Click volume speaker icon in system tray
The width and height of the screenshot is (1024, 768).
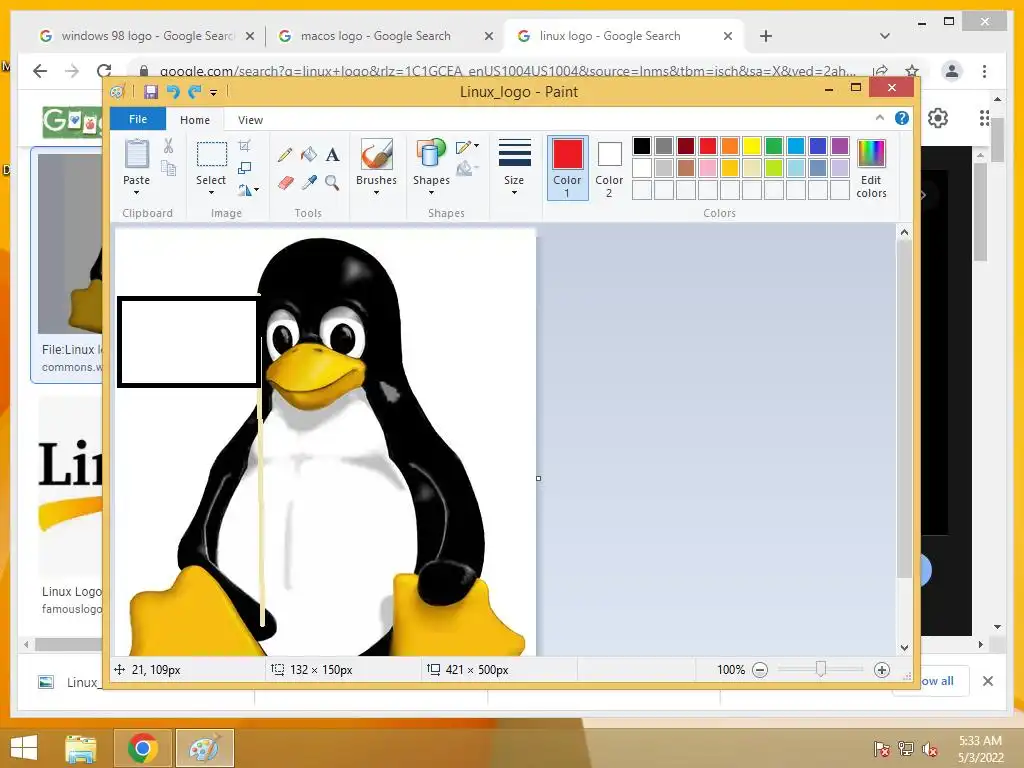[930, 749]
